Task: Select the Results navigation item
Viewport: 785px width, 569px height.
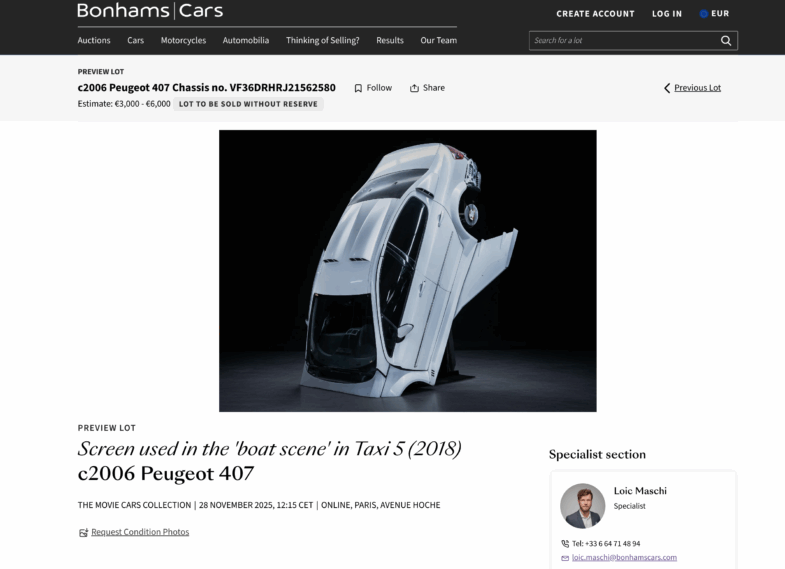Action: click(x=389, y=41)
